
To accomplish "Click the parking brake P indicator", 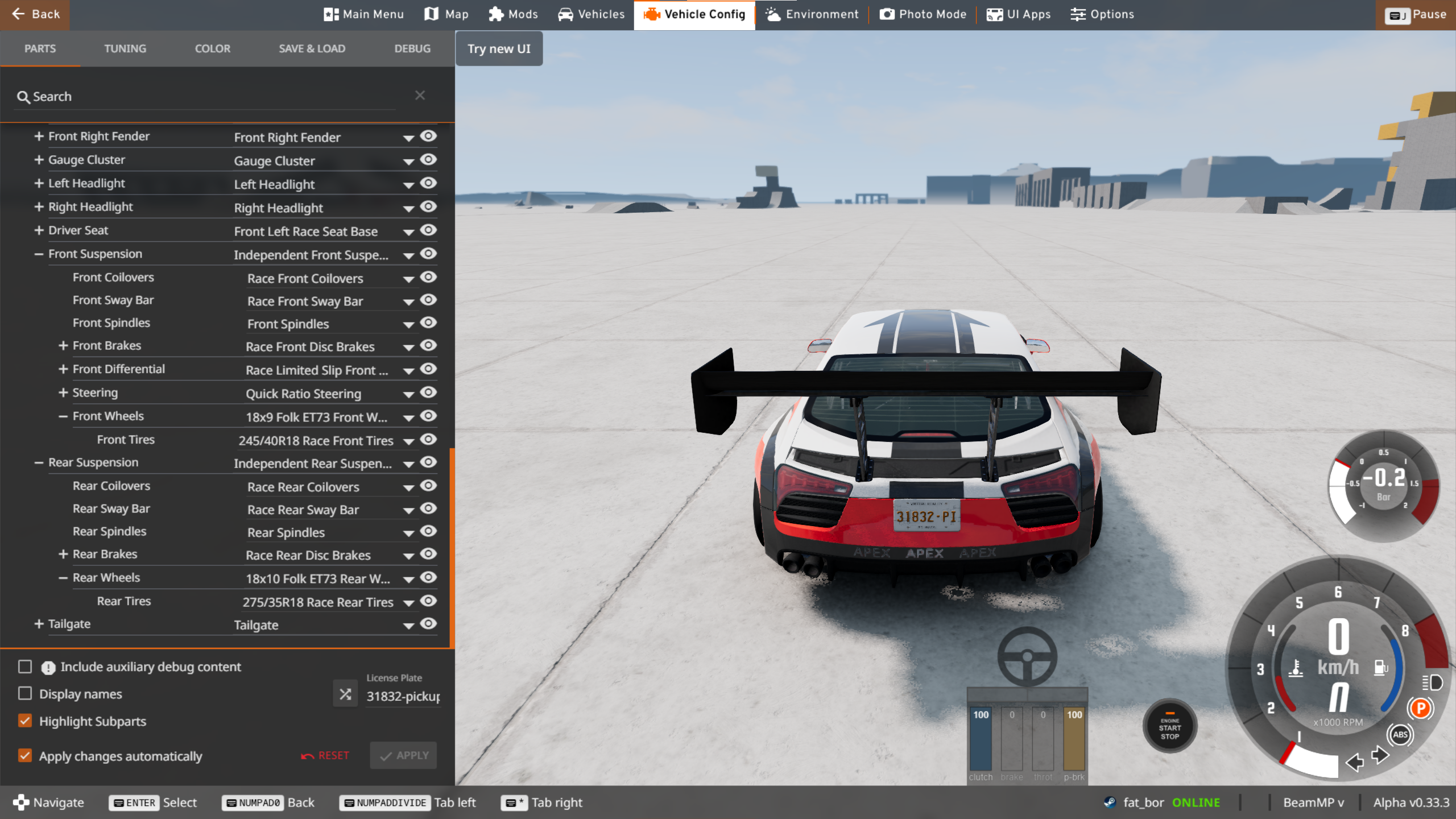I will click(x=1420, y=709).
